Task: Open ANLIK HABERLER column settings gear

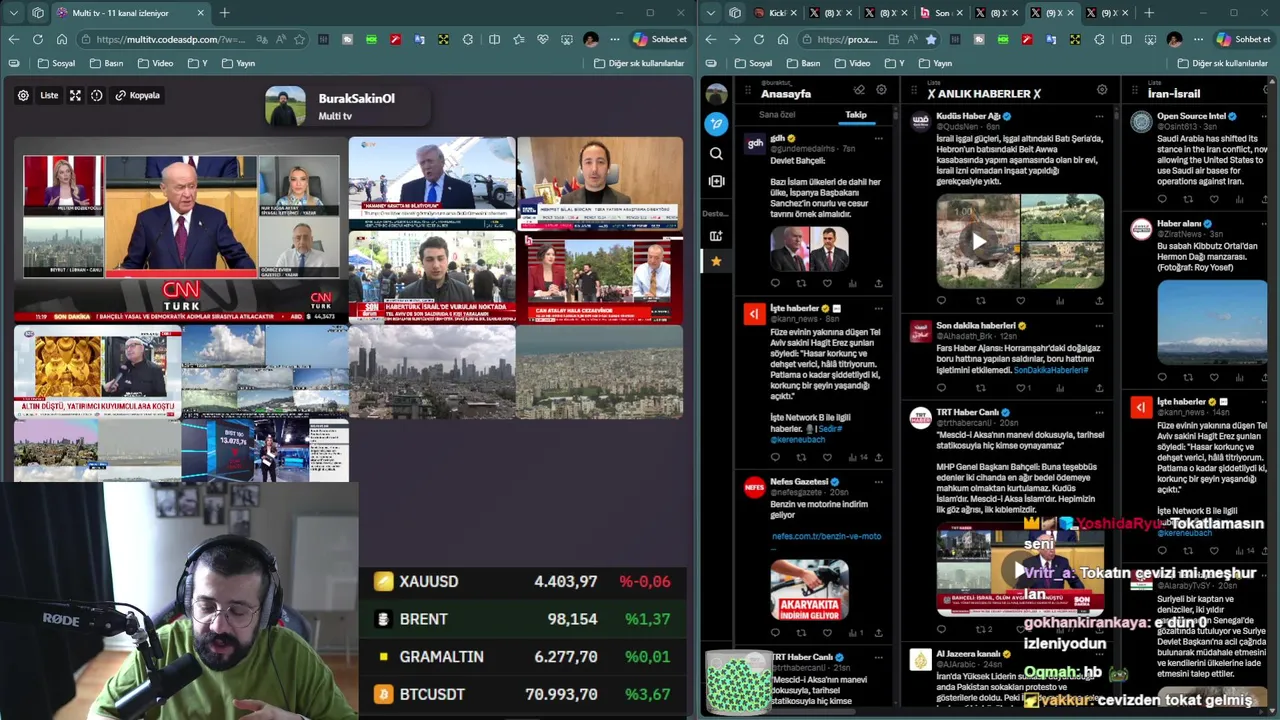Action: (1102, 90)
